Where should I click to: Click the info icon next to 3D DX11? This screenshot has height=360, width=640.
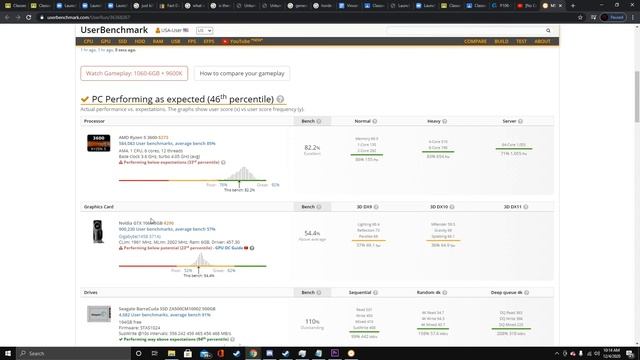(526, 207)
